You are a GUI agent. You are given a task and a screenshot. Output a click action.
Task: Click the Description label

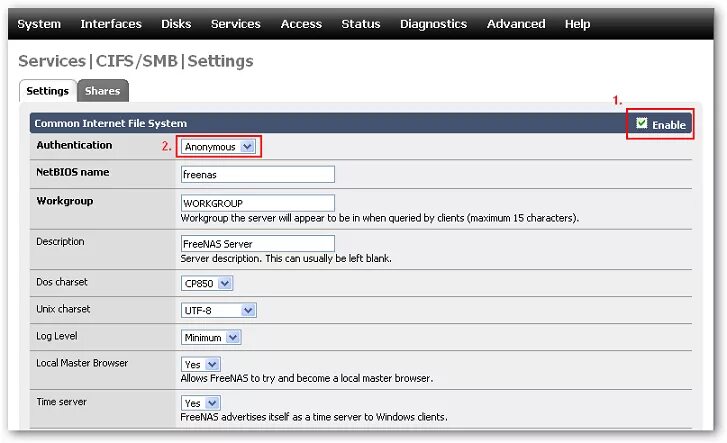click(60, 241)
